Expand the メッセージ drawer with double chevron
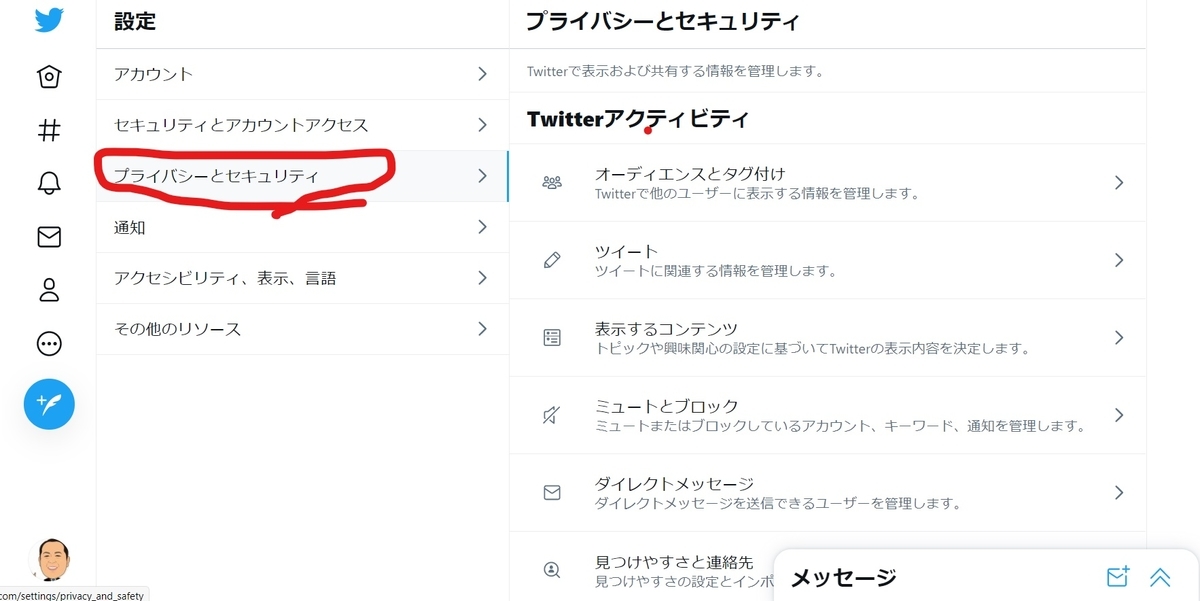 click(1160, 577)
